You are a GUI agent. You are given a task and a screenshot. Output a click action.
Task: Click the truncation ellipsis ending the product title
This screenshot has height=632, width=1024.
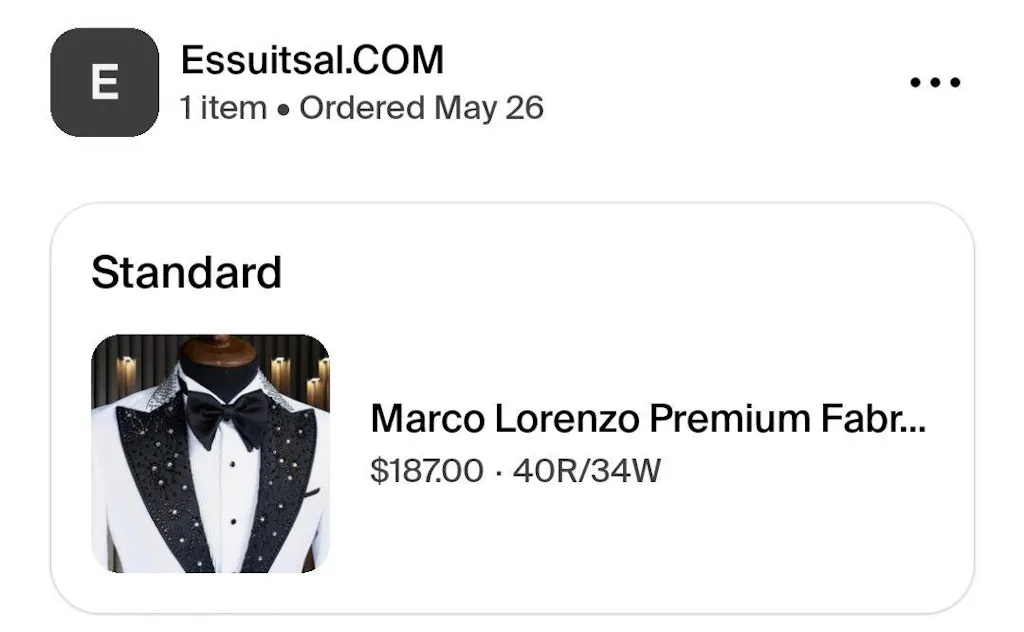point(912,422)
